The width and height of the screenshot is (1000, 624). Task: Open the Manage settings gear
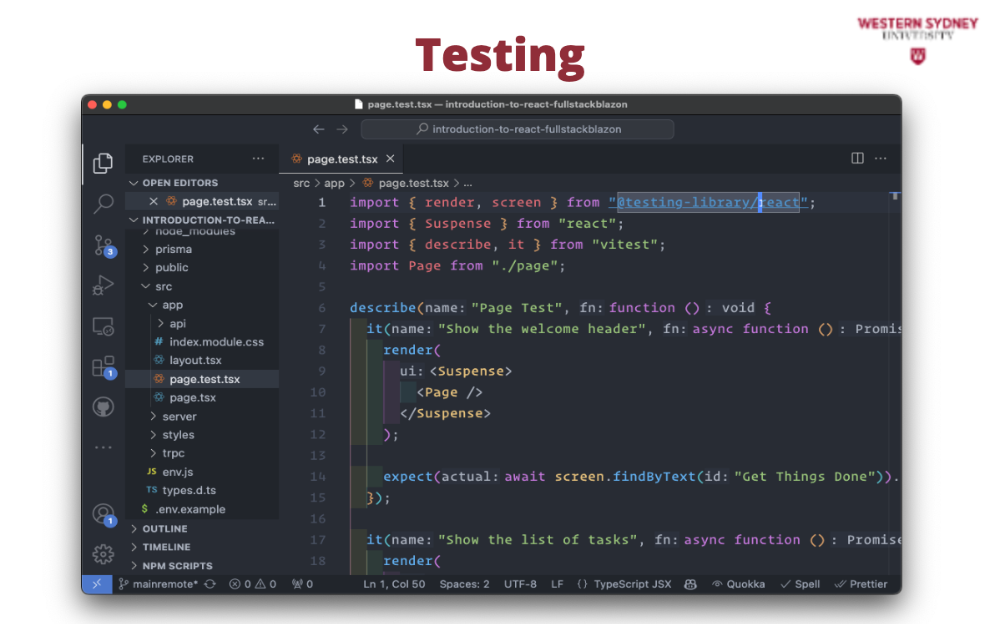(103, 553)
